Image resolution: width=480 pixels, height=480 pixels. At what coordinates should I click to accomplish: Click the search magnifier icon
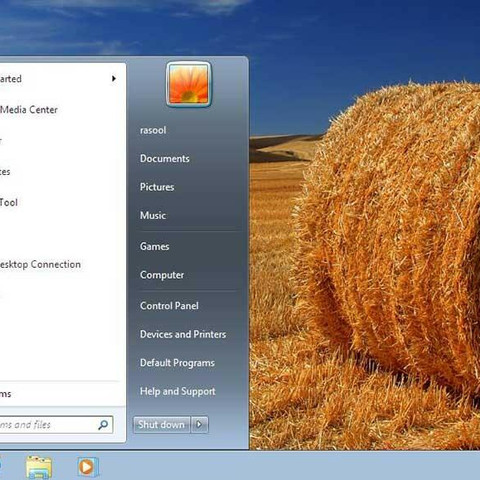(103, 425)
